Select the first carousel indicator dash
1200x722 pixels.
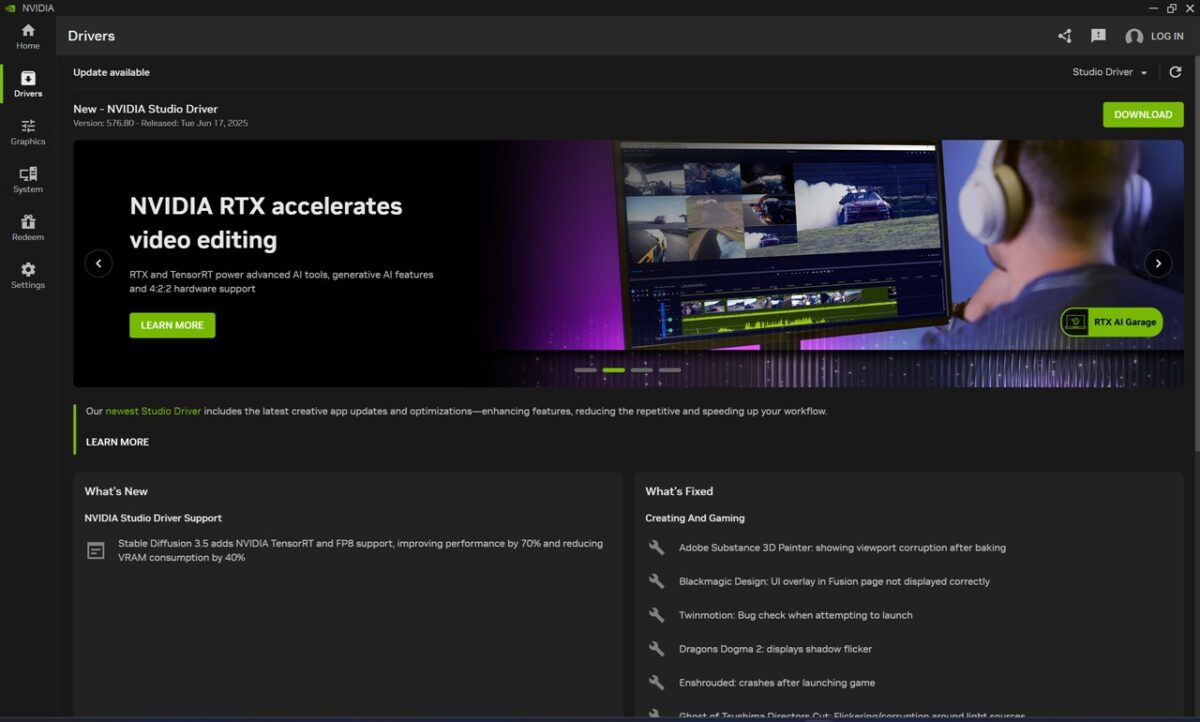click(x=585, y=370)
